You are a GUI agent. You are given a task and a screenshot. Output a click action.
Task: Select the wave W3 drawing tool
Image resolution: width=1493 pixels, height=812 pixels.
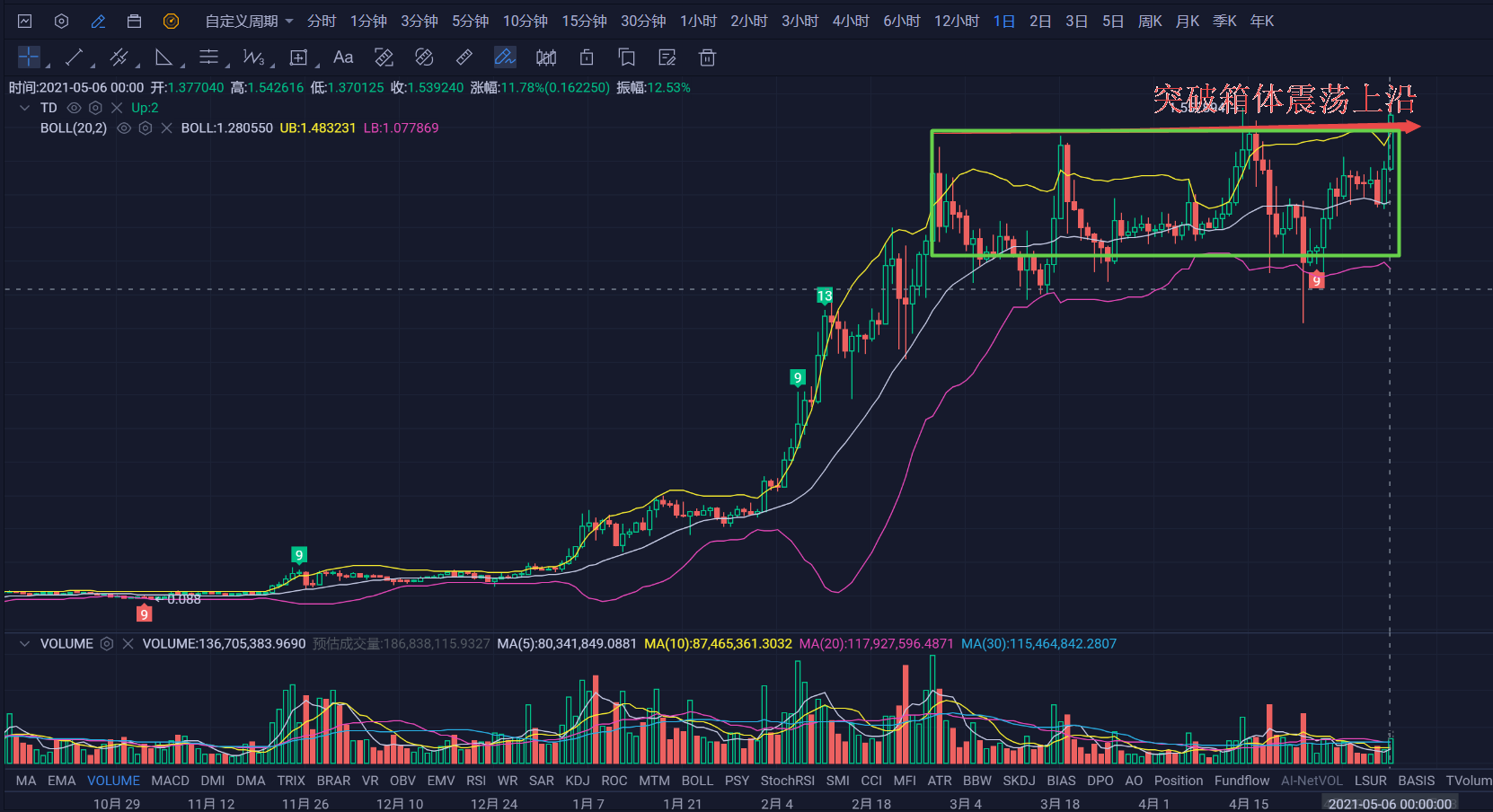pos(253,57)
